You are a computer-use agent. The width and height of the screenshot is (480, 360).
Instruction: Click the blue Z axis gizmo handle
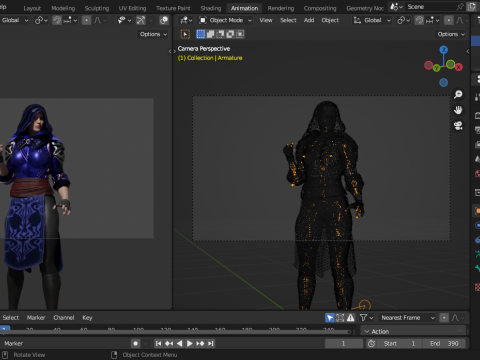tap(443, 50)
